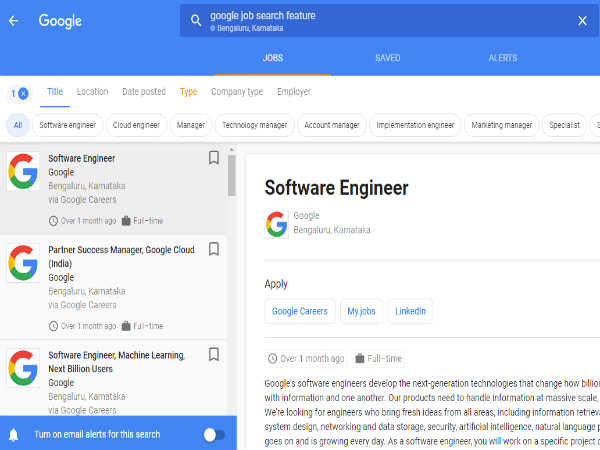This screenshot has width=600, height=450.
Task: Apply via Google Careers button
Action: pos(300,311)
